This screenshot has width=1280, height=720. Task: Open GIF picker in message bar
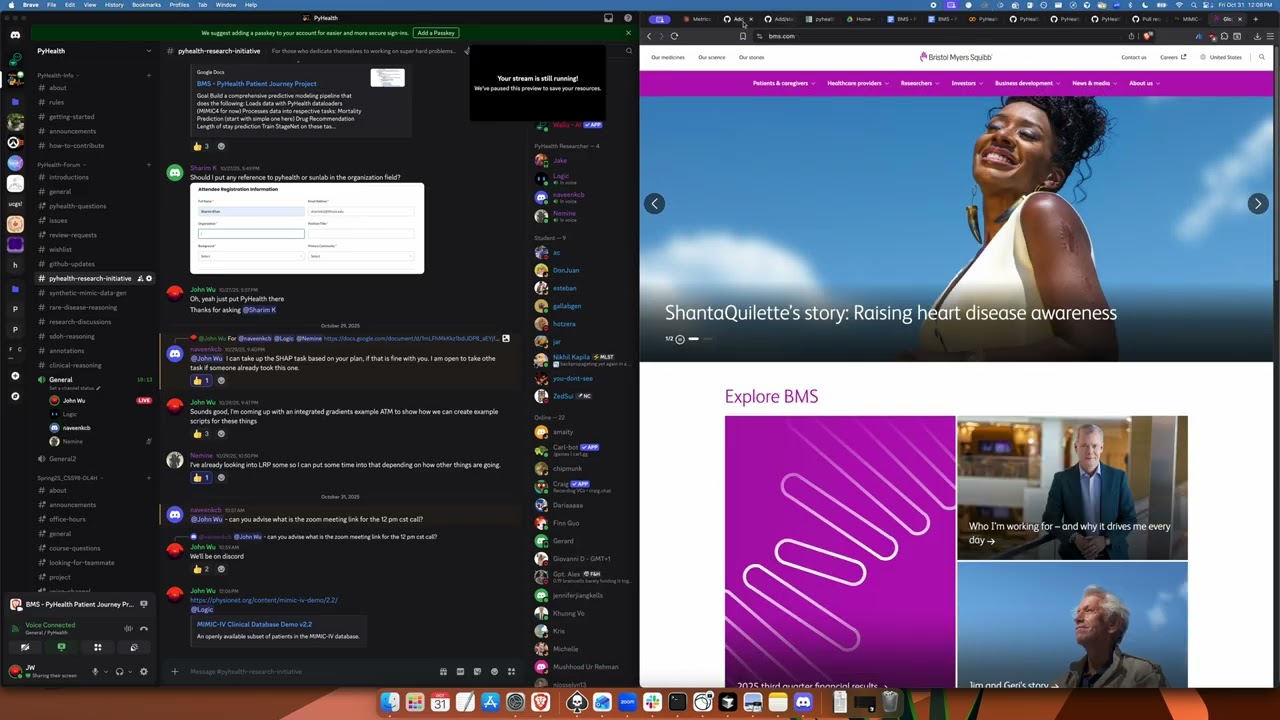pos(460,671)
